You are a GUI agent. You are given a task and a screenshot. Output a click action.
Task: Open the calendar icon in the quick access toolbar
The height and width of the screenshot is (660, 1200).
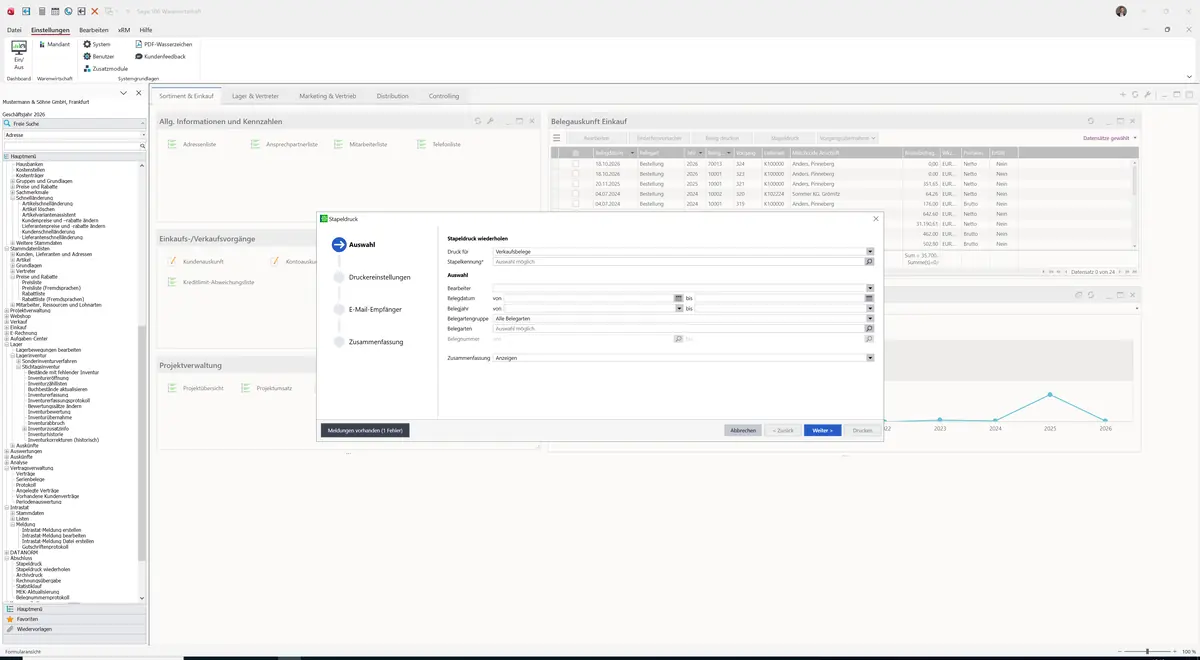54,11
